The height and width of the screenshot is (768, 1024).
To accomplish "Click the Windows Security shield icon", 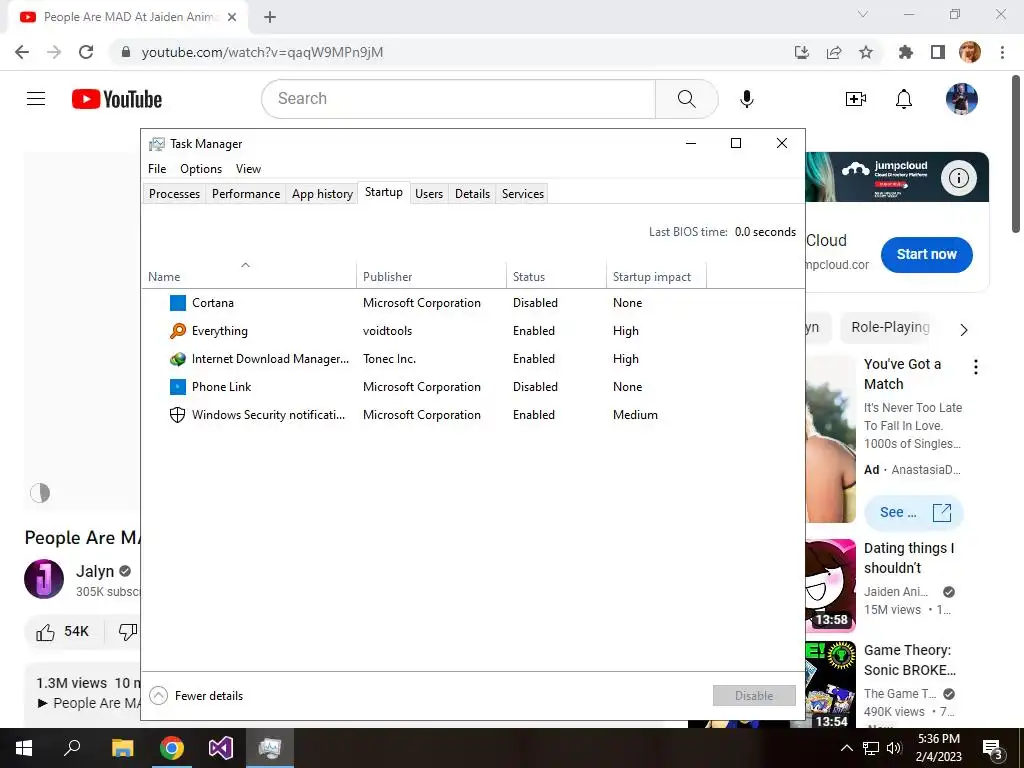I will click(x=178, y=415).
